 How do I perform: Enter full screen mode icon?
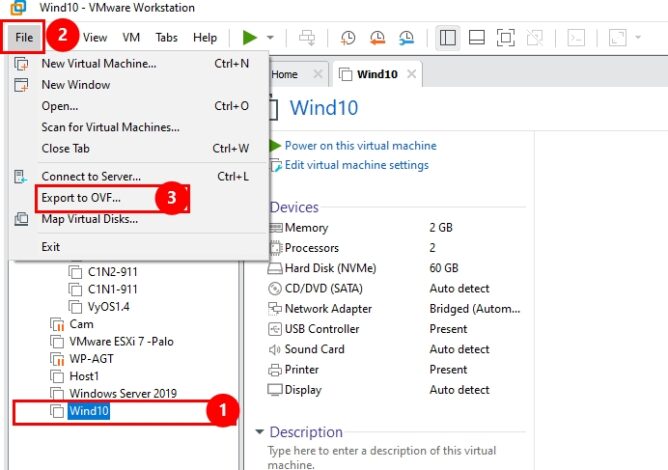click(506, 37)
